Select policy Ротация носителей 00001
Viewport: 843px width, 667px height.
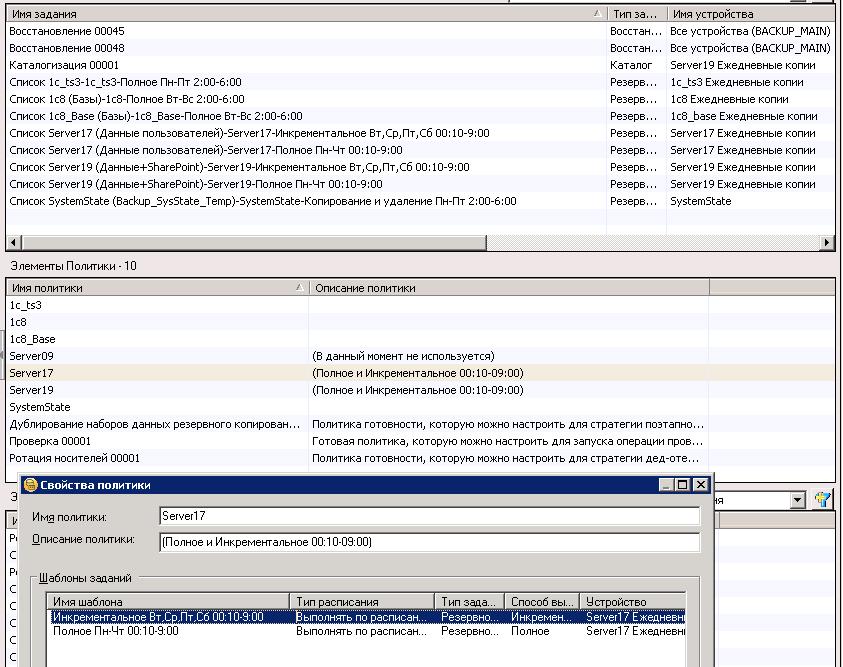[75, 458]
